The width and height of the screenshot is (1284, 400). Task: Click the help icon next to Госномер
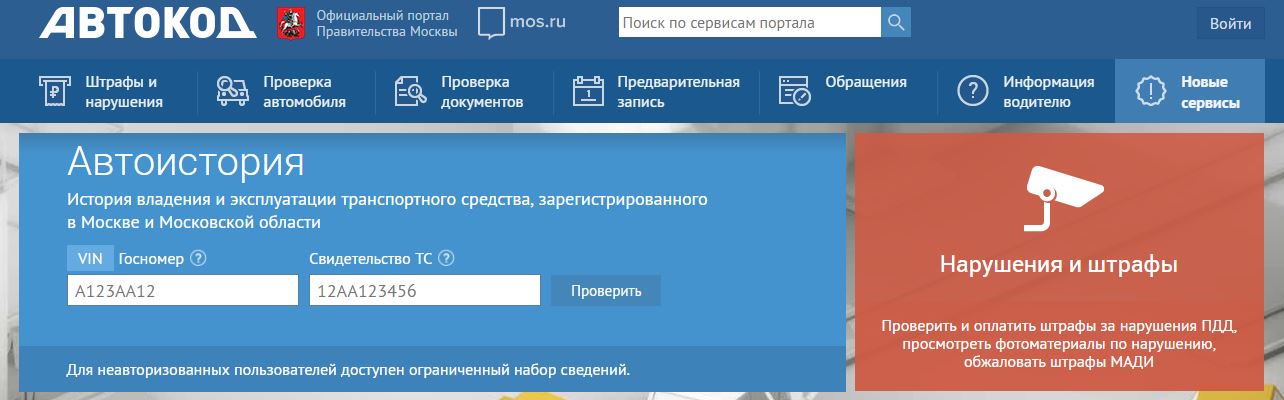click(x=198, y=258)
